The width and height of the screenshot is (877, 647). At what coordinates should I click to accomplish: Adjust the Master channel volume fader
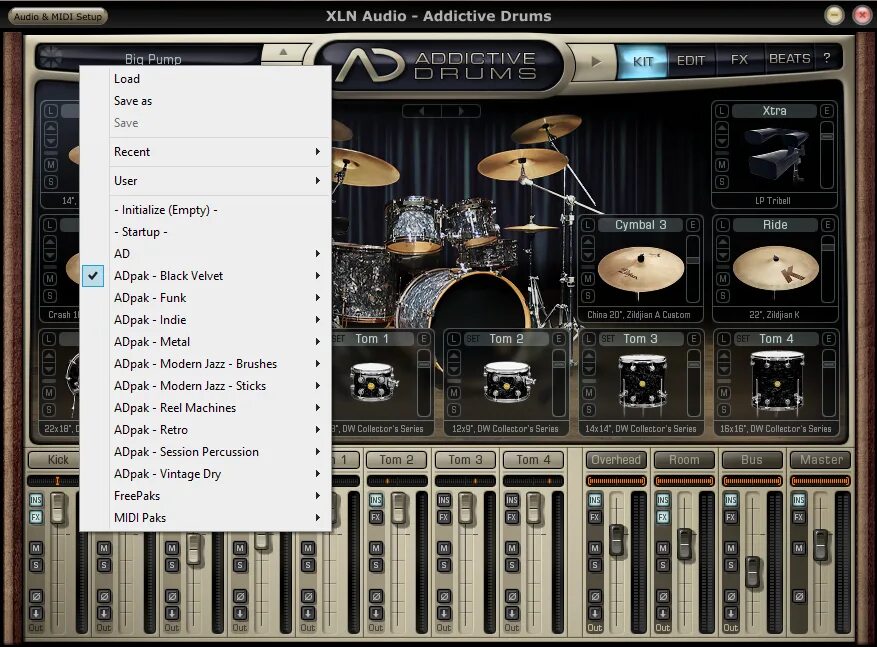821,545
